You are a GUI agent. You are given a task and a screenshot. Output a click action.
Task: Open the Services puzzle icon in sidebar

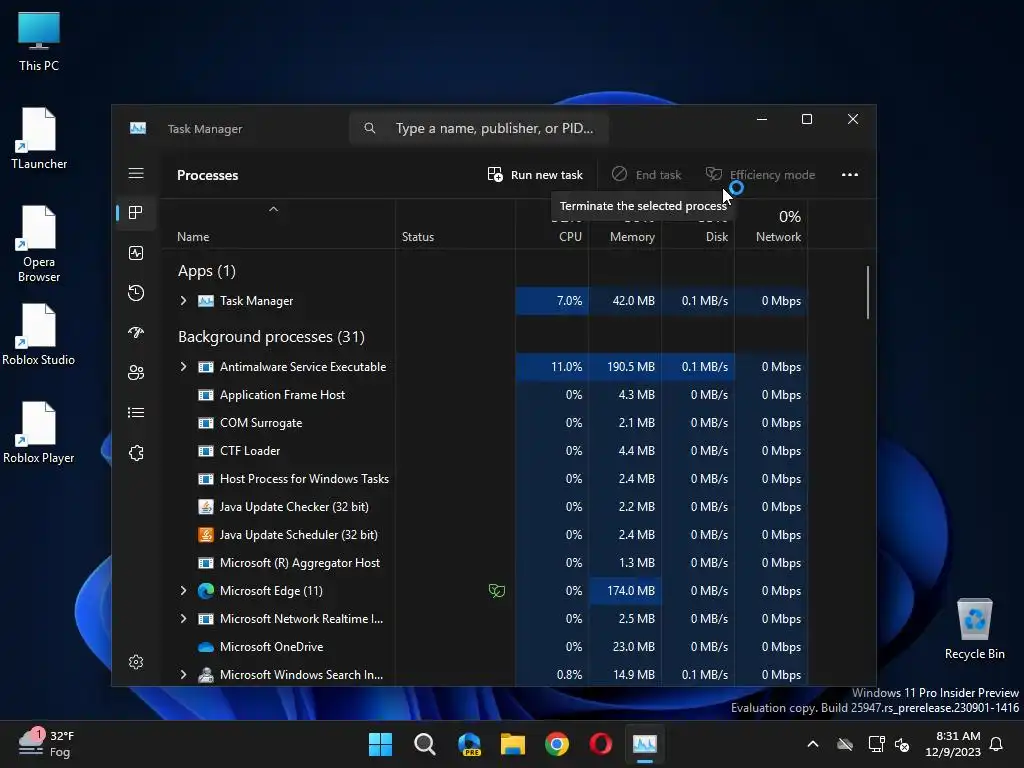[136, 453]
